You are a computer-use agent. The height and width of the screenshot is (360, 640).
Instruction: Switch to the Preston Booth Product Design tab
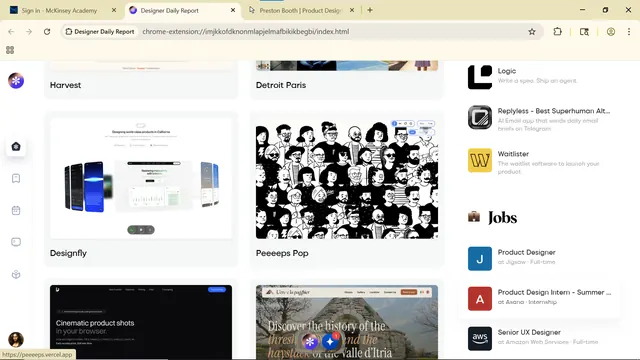coord(300,10)
